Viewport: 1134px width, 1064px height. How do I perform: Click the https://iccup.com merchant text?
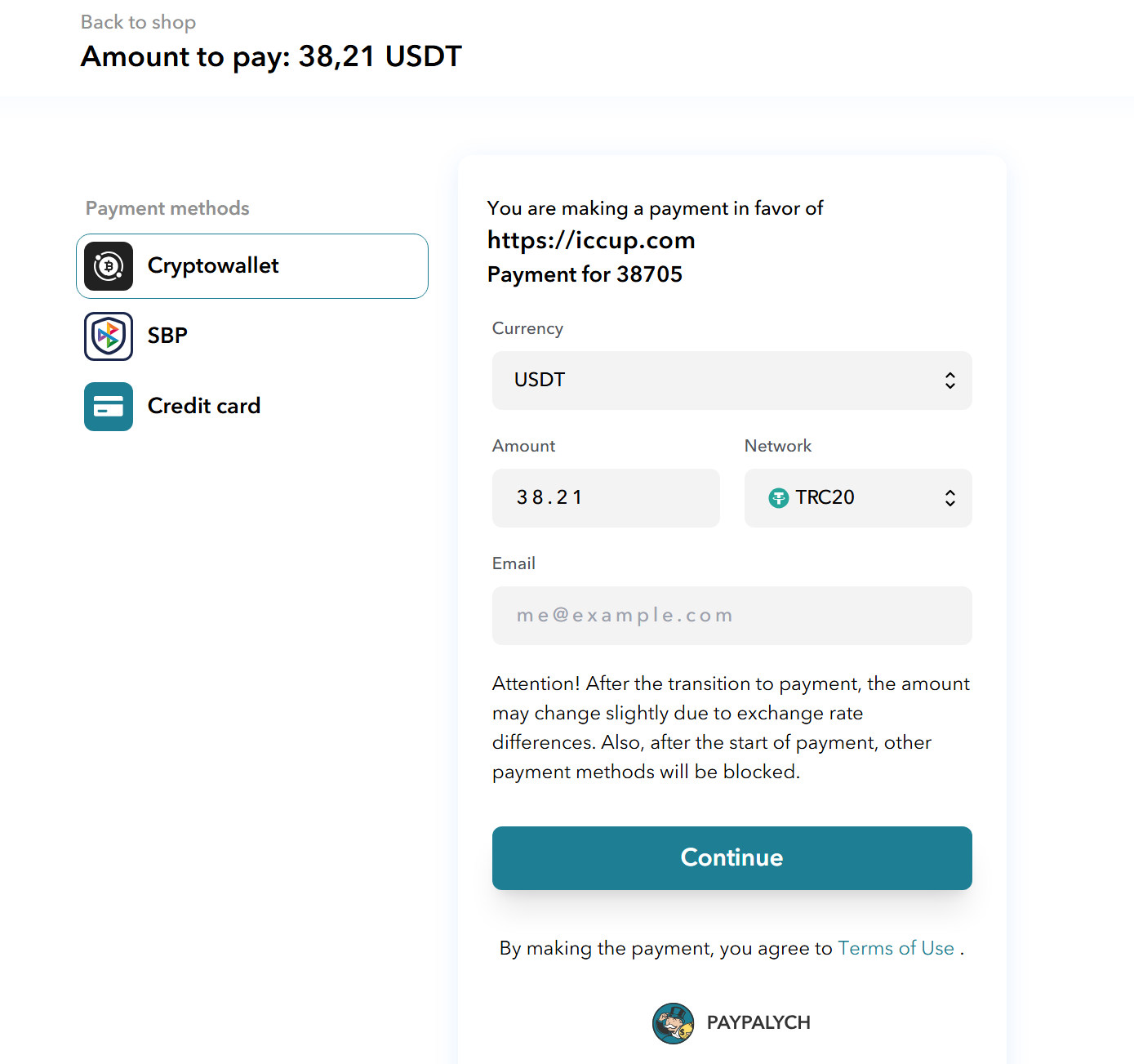[x=591, y=240]
